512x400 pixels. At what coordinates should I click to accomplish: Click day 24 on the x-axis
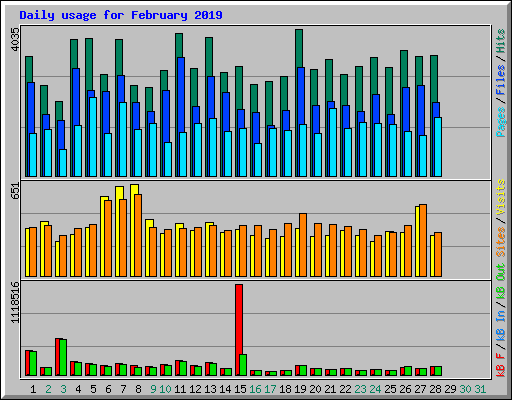pyautogui.click(x=375, y=389)
